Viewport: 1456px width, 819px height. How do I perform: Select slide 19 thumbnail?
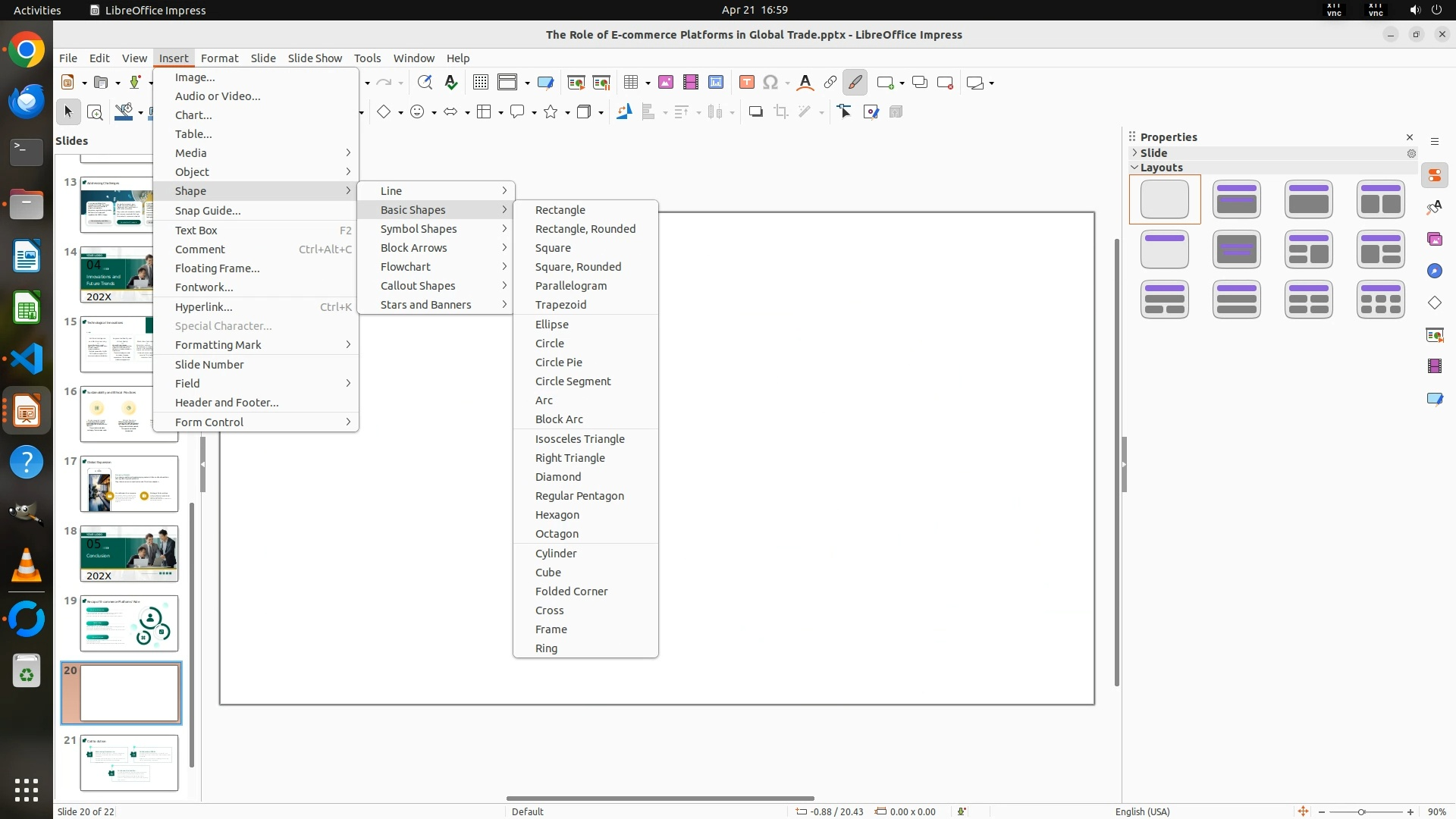coord(129,623)
